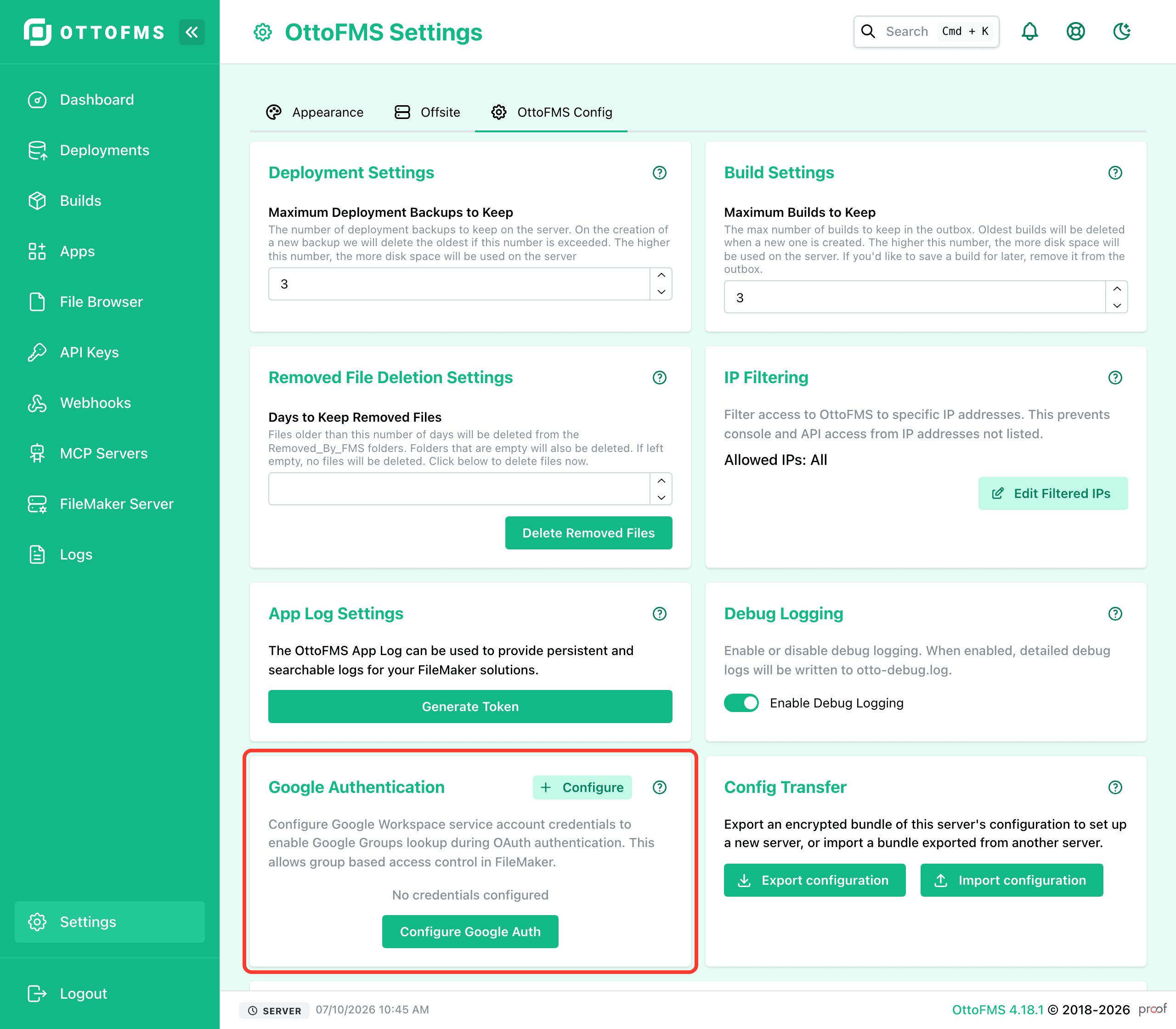Open help for App Log Settings

pos(660,614)
